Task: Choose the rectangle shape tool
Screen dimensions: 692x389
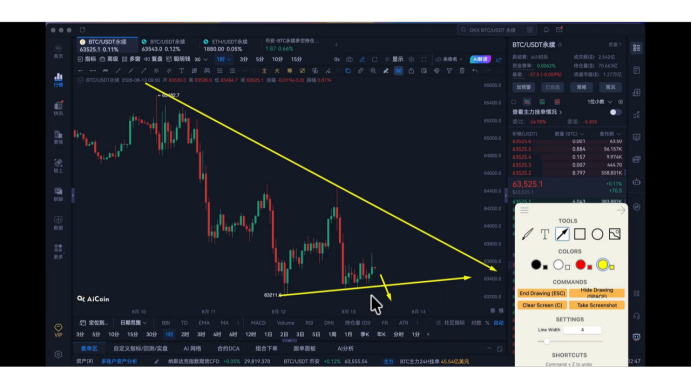Action: click(579, 234)
